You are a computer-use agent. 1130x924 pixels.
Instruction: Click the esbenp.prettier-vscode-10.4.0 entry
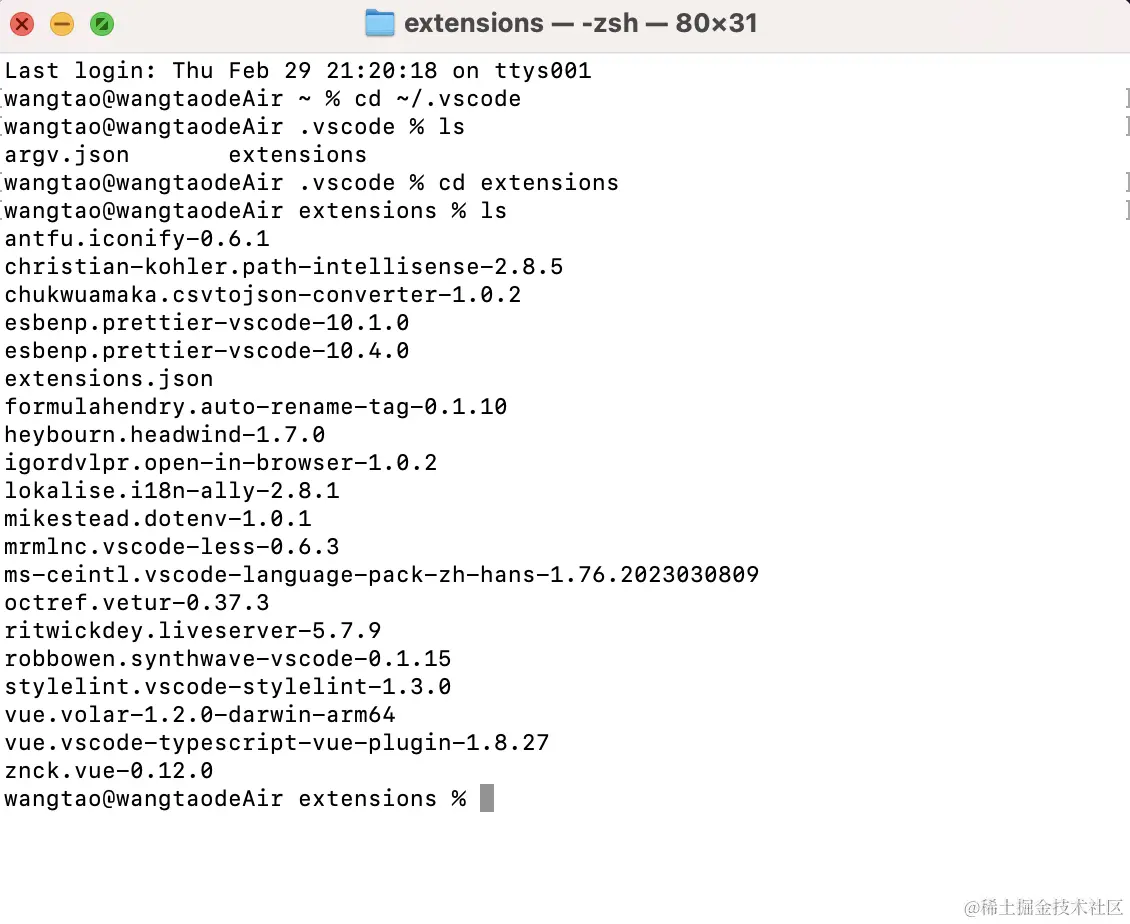tap(207, 351)
